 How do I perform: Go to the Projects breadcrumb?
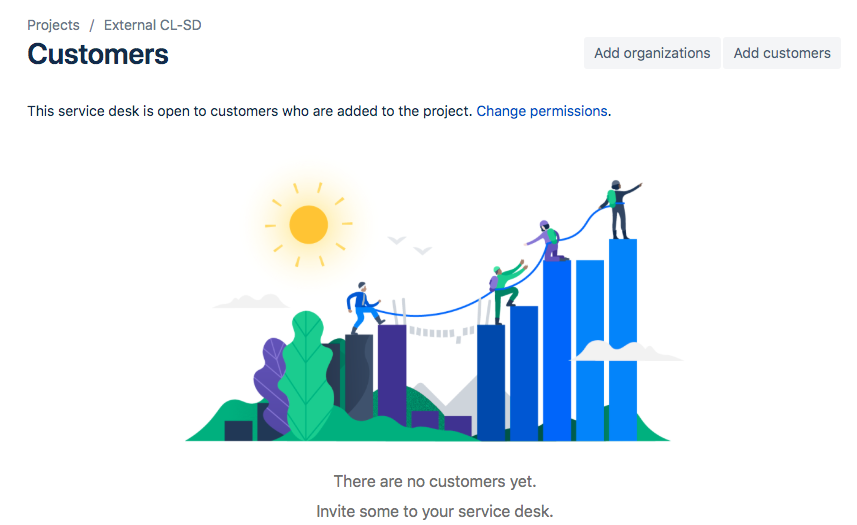point(54,25)
